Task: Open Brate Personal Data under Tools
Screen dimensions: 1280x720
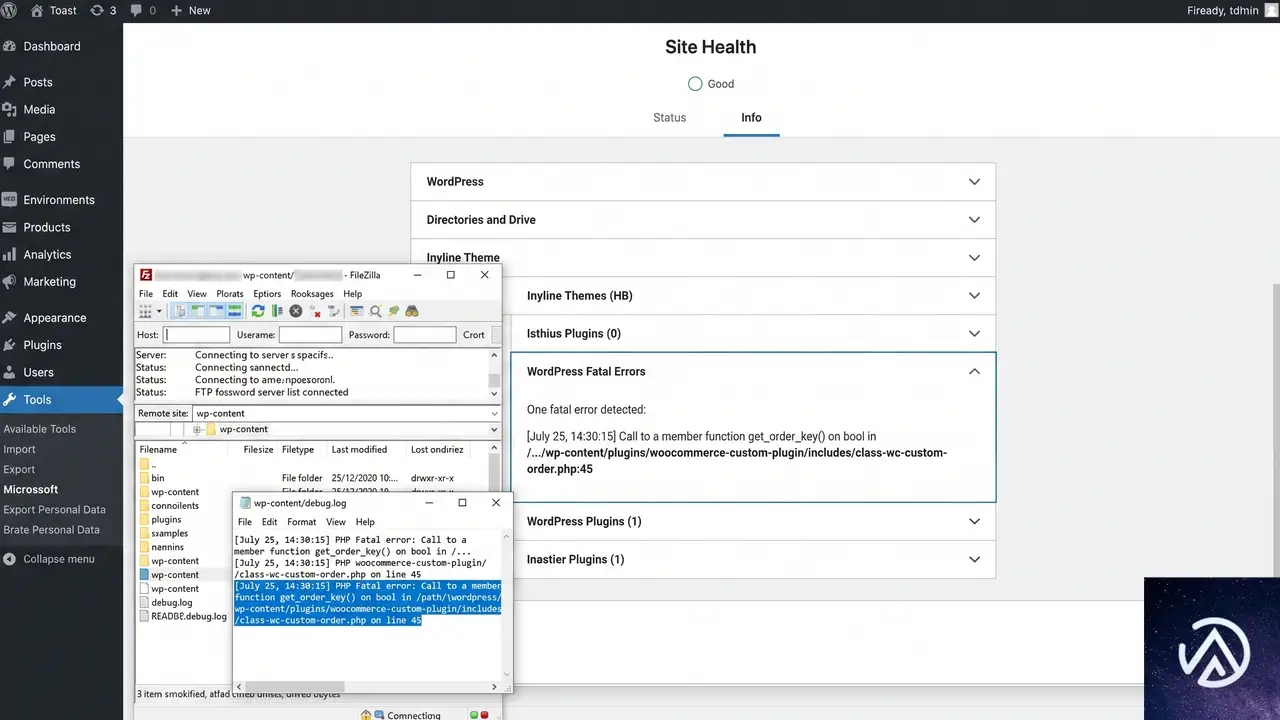Action: pos(52,530)
